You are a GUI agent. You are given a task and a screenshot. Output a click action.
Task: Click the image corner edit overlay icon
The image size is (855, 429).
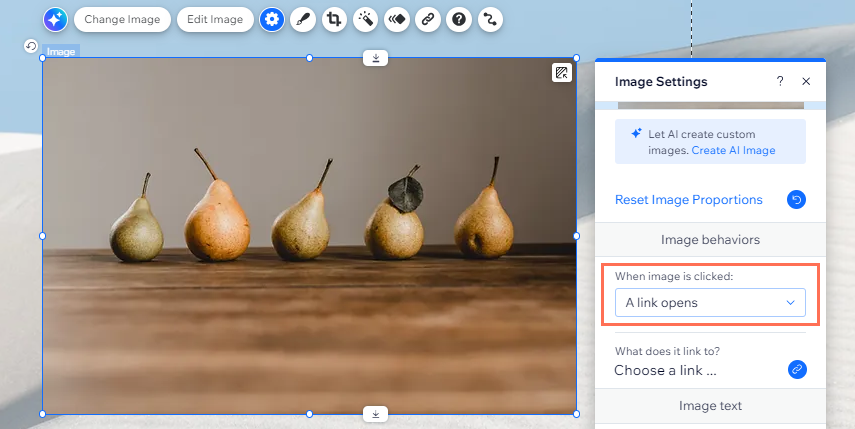[561, 73]
